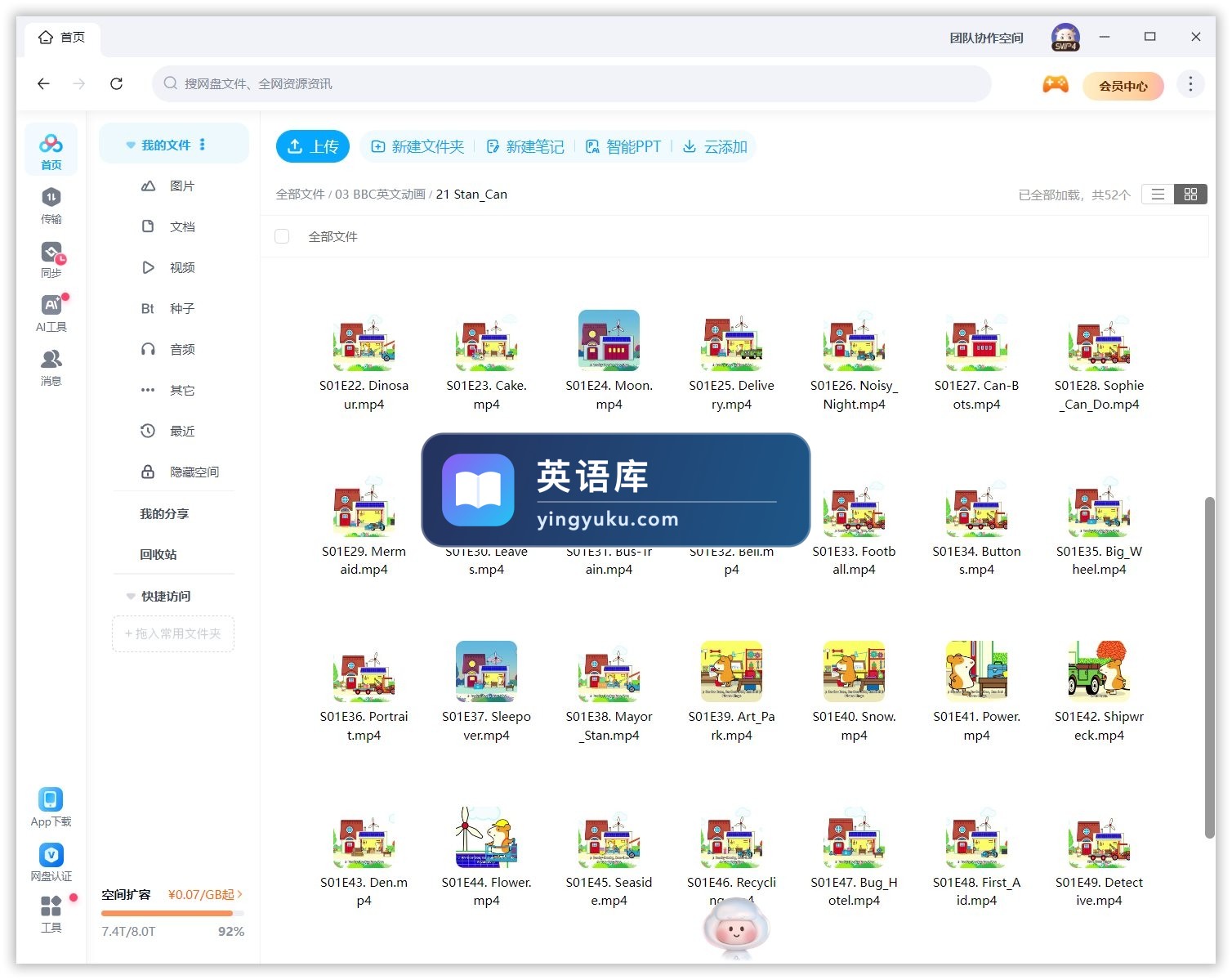Select S01E39. Art_Park.mp4 thumbnail
This screenshot has height=980, width=1232.
coord(731,672)
